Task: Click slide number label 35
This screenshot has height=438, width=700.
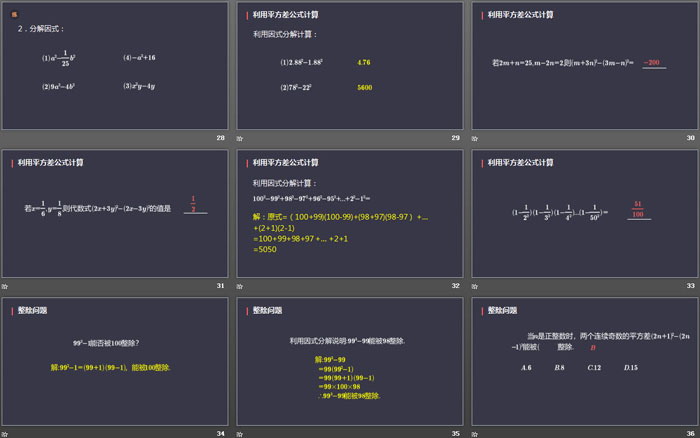Action: pos(455,433)
